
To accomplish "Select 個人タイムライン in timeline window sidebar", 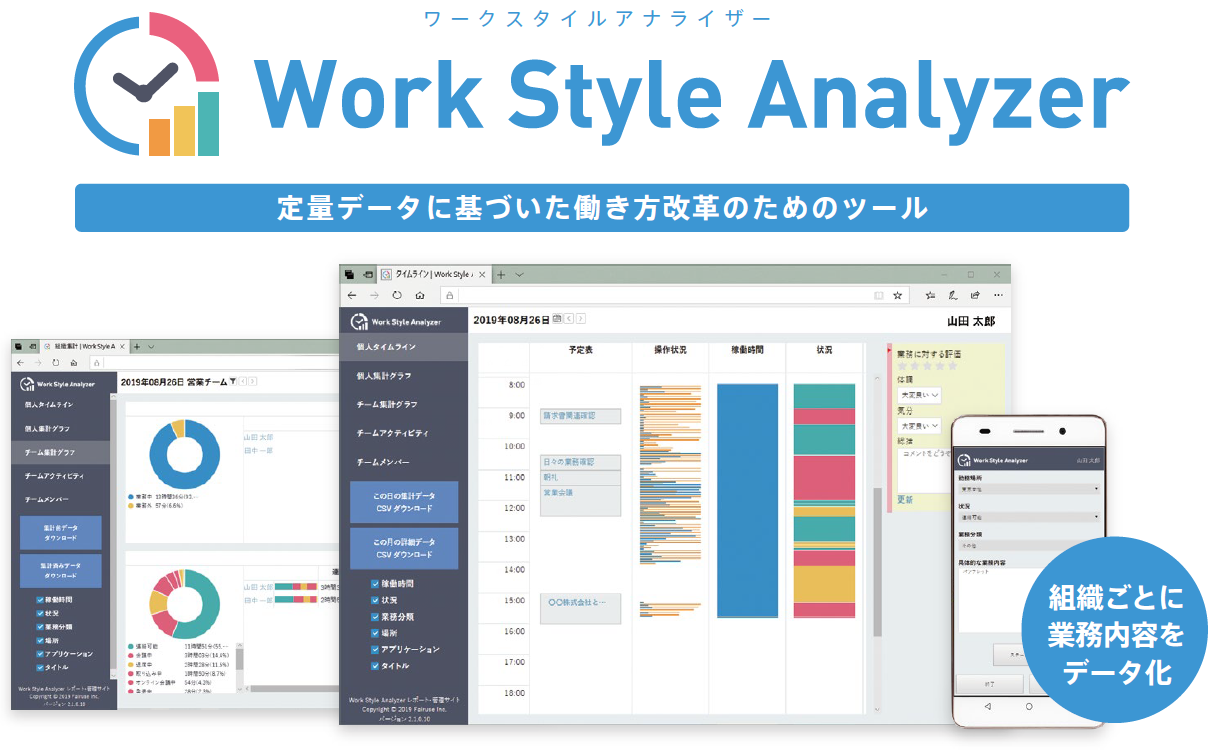I will pyautogui.click(x=404, y=347).
